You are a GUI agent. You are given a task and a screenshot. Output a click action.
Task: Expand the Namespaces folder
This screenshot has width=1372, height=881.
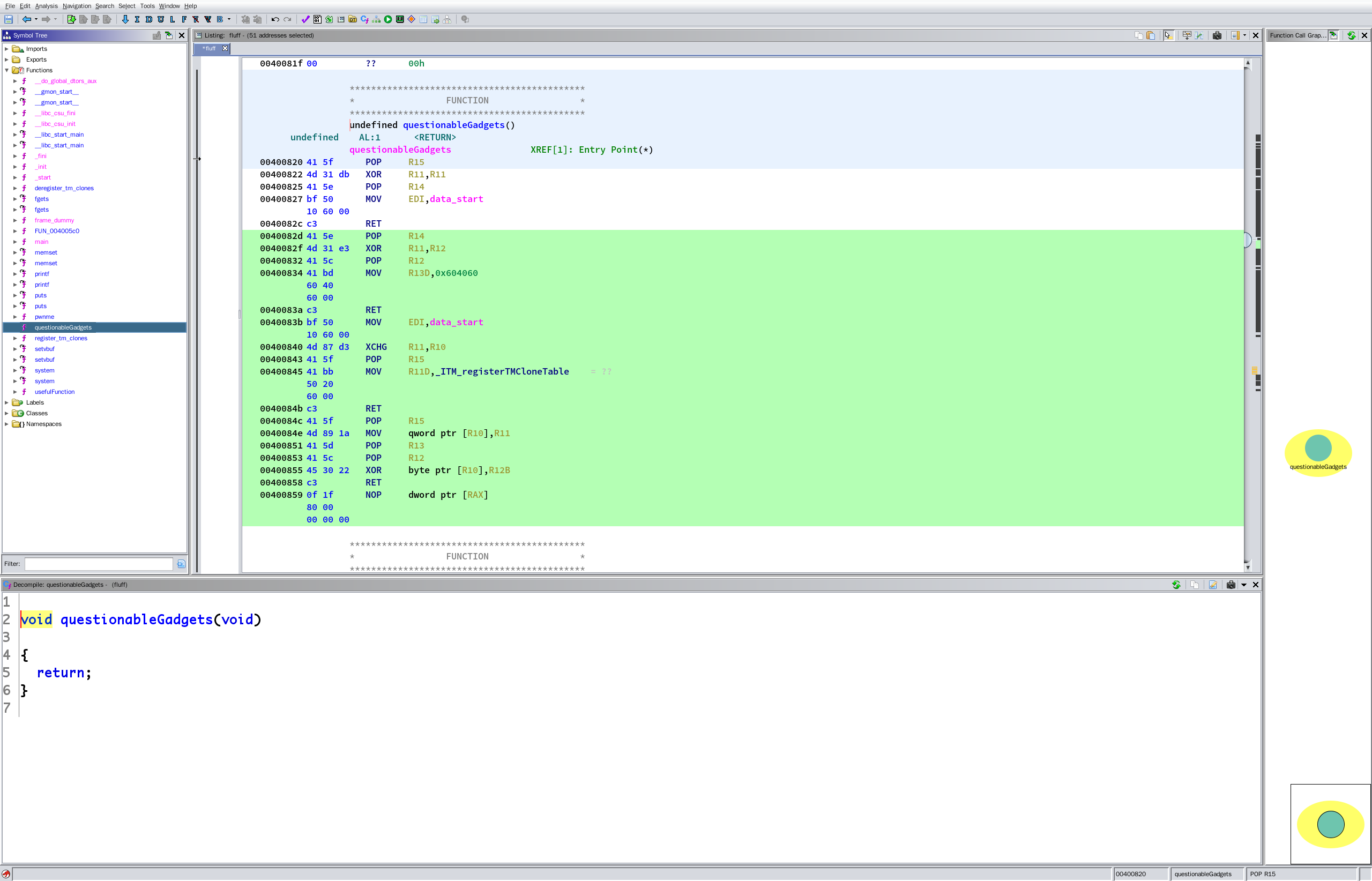(x=7, y=424)
